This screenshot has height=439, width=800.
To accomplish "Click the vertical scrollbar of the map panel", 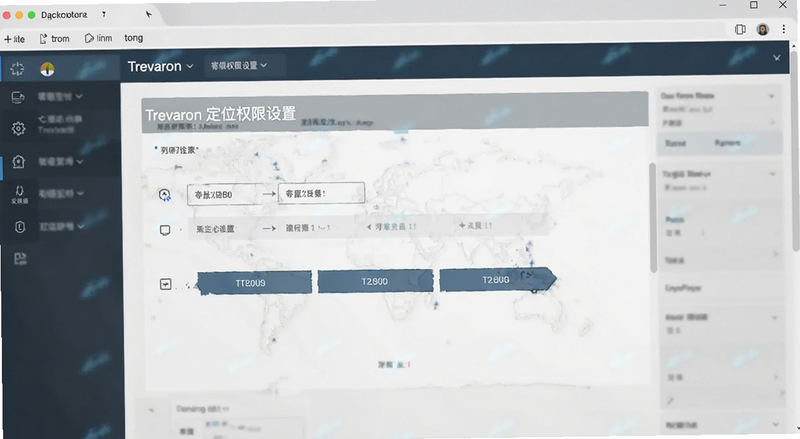I will (x=652, y=218).
